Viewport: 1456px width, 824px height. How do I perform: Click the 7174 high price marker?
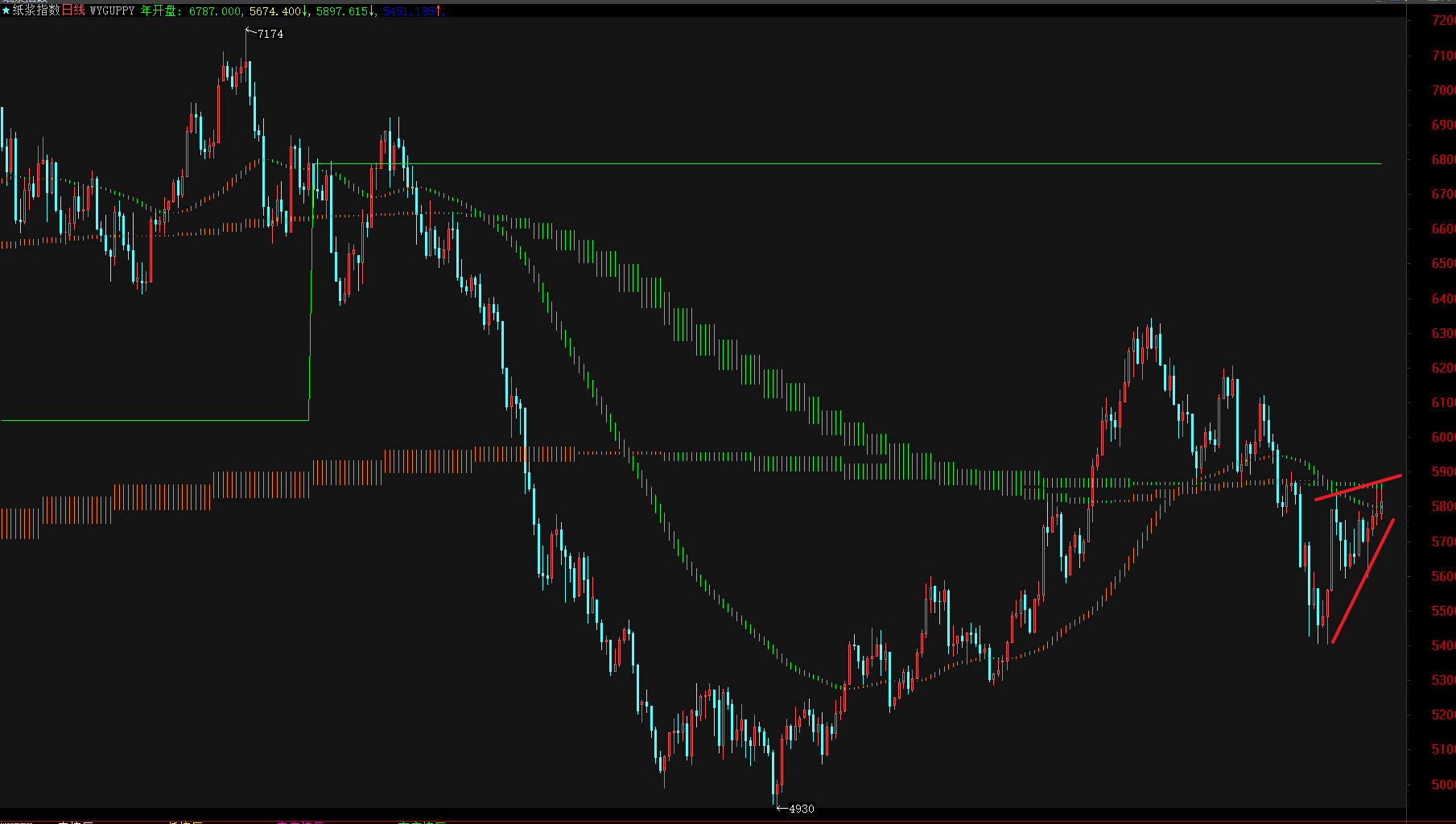coord(270,34)
